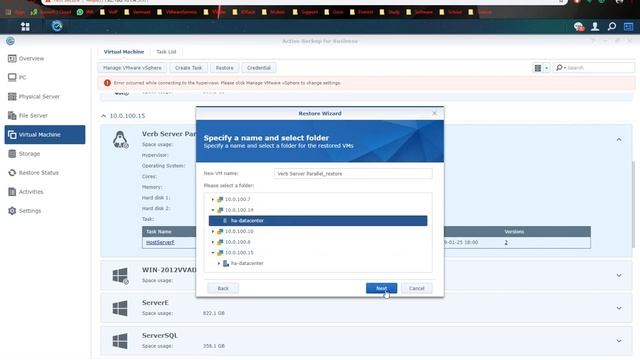Viewport: 640px width, 360px height.
Task: Click host icon beside 10.0.100.8 in wizard
Action: pyautogui.click(x=220, y=242)
